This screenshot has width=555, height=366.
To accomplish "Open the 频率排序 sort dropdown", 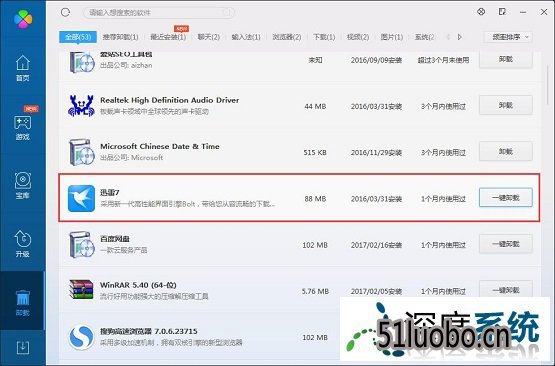I will click(x=508, y=37).
